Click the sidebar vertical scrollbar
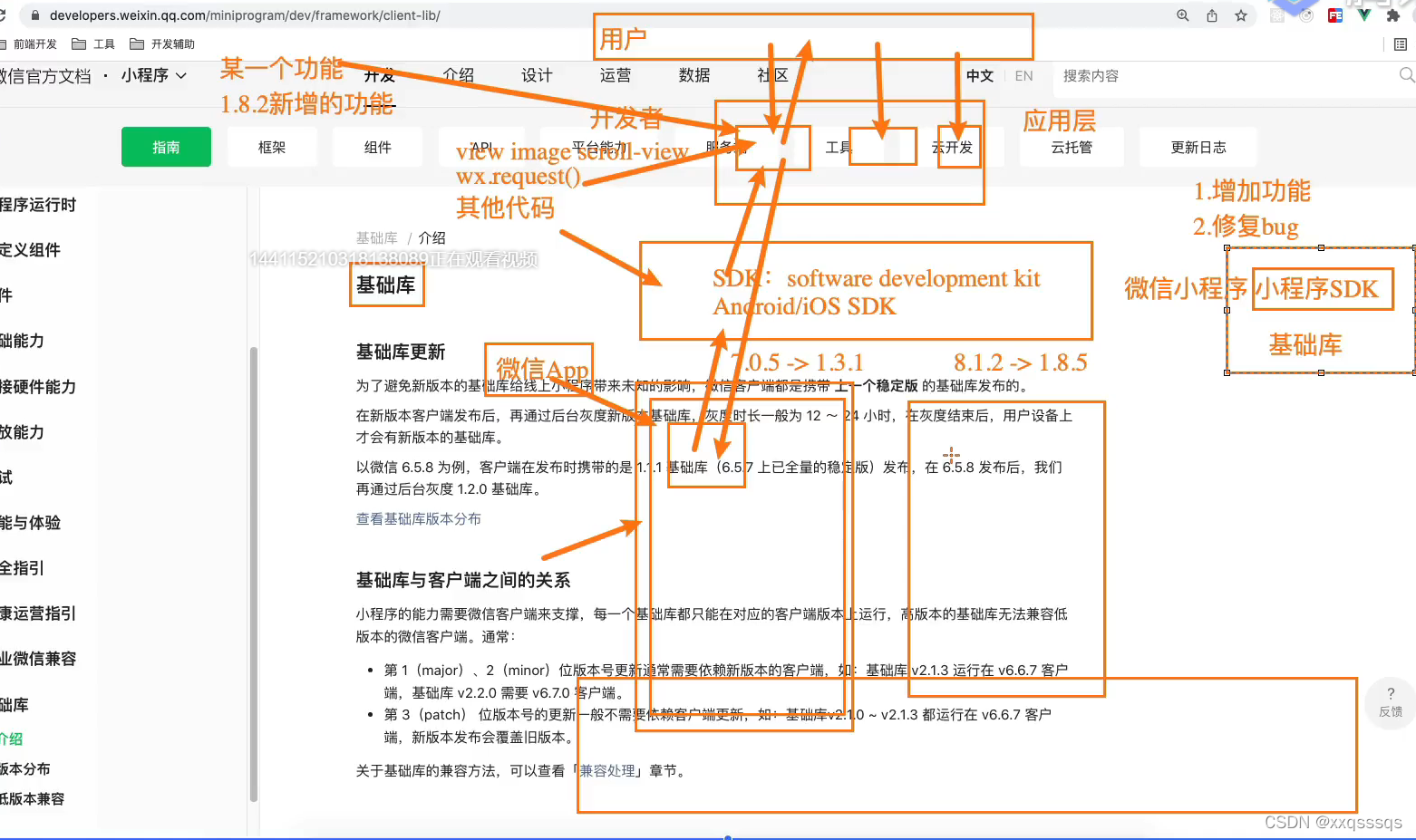Screen dimensions: 1416x840 point(254,574)
